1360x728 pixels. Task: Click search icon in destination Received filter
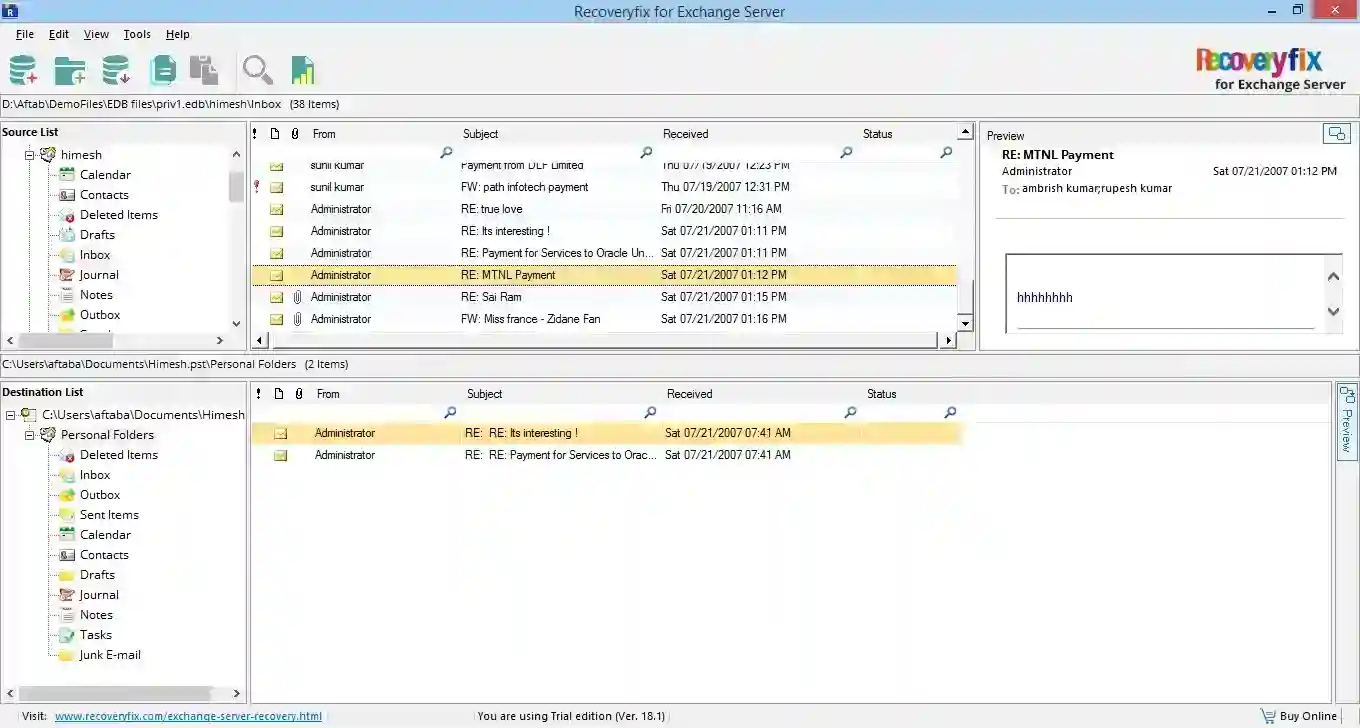coord(850,412)
